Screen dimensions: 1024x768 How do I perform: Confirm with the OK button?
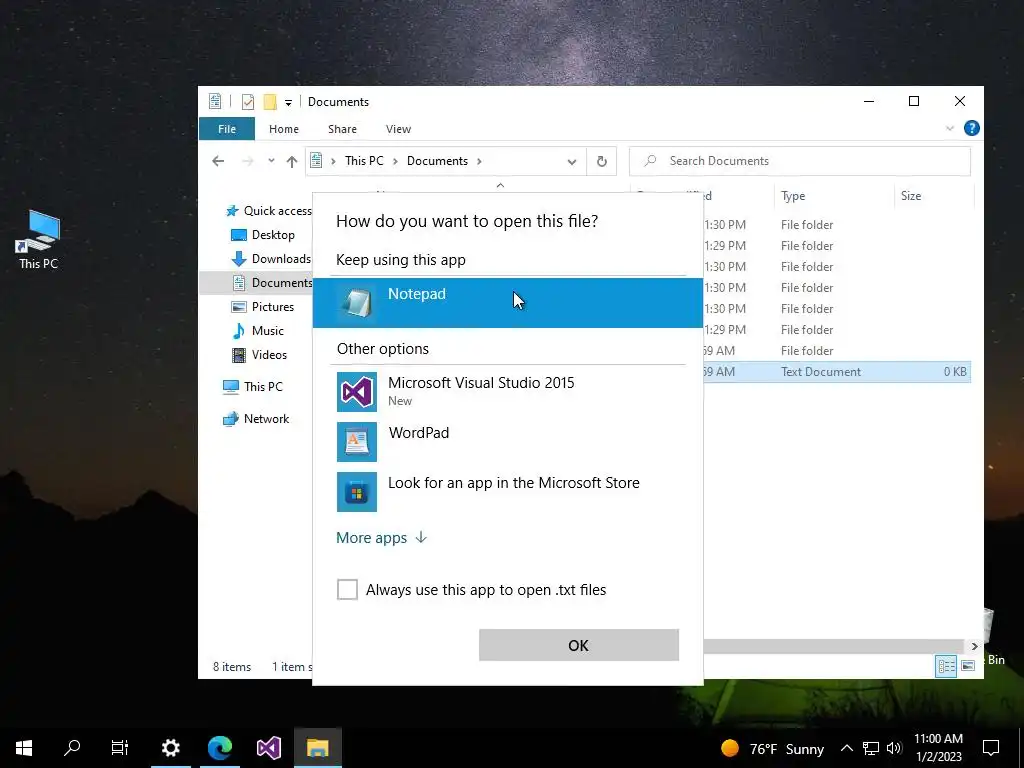click(x=579, y=645)
